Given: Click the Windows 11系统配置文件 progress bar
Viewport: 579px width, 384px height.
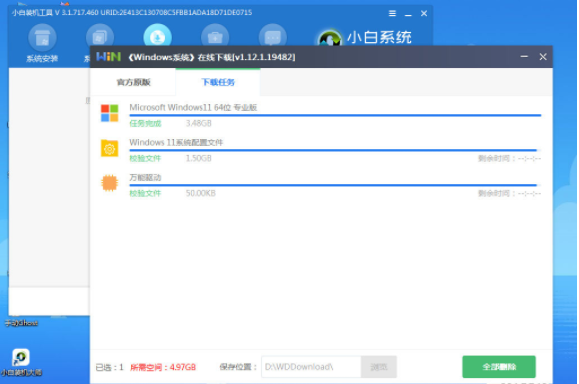Looking at the screenshot, I should (x=335, y=150).
